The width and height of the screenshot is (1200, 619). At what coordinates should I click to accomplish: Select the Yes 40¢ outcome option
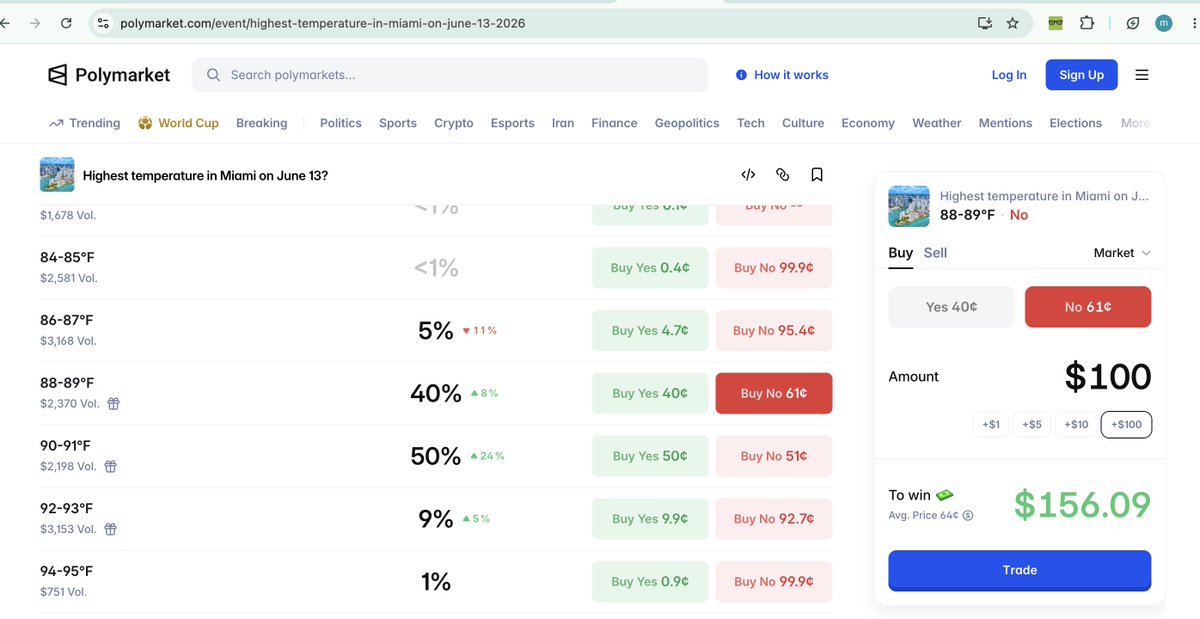pyautogui.click(x=951, y=307)
